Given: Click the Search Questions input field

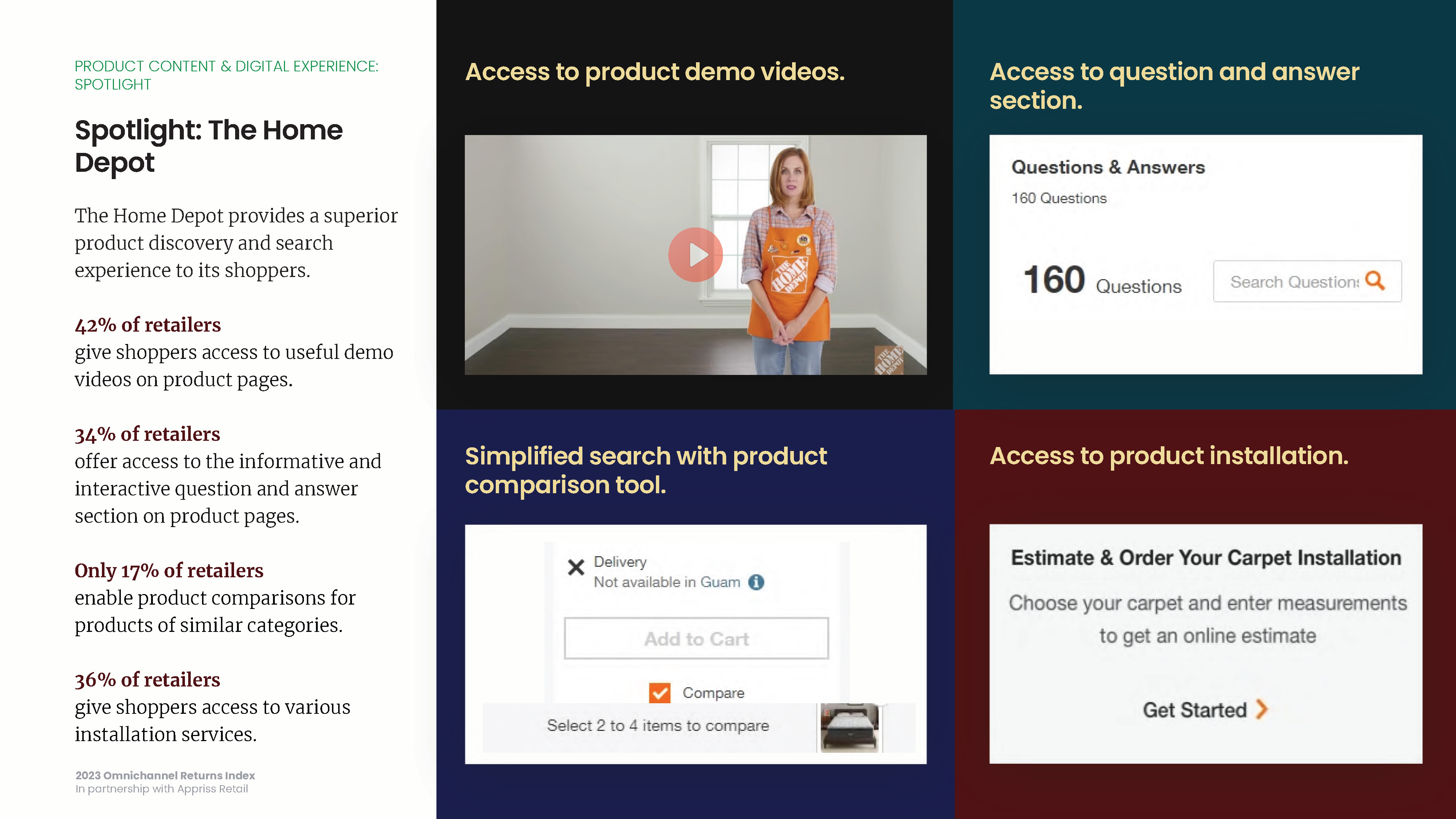Looking at the screenshot, I should tap(1307, 281).
